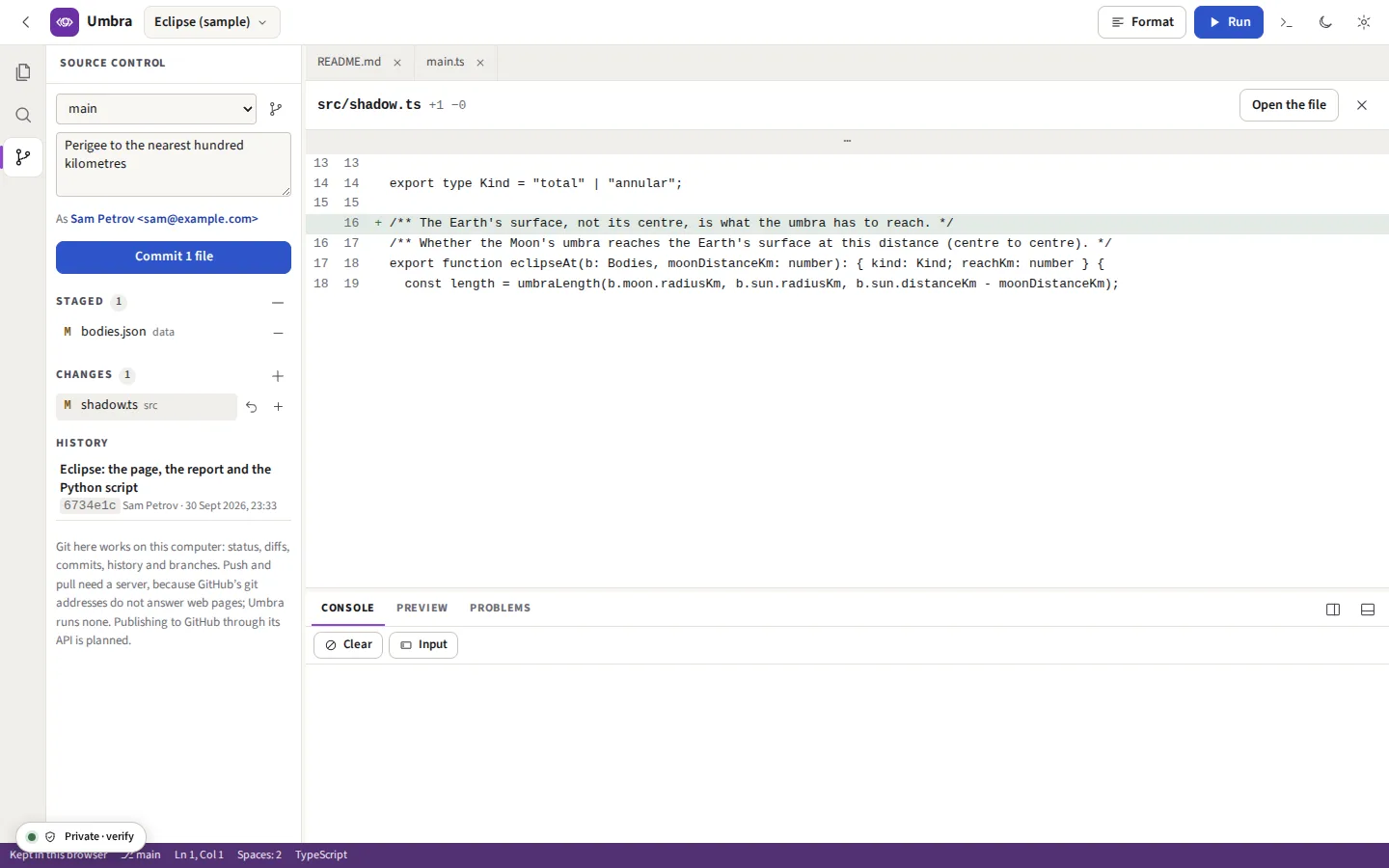Viewport: 1389px width, 868px height.
Task: Click commit hash 6734e1c
Action: point(90,505)
